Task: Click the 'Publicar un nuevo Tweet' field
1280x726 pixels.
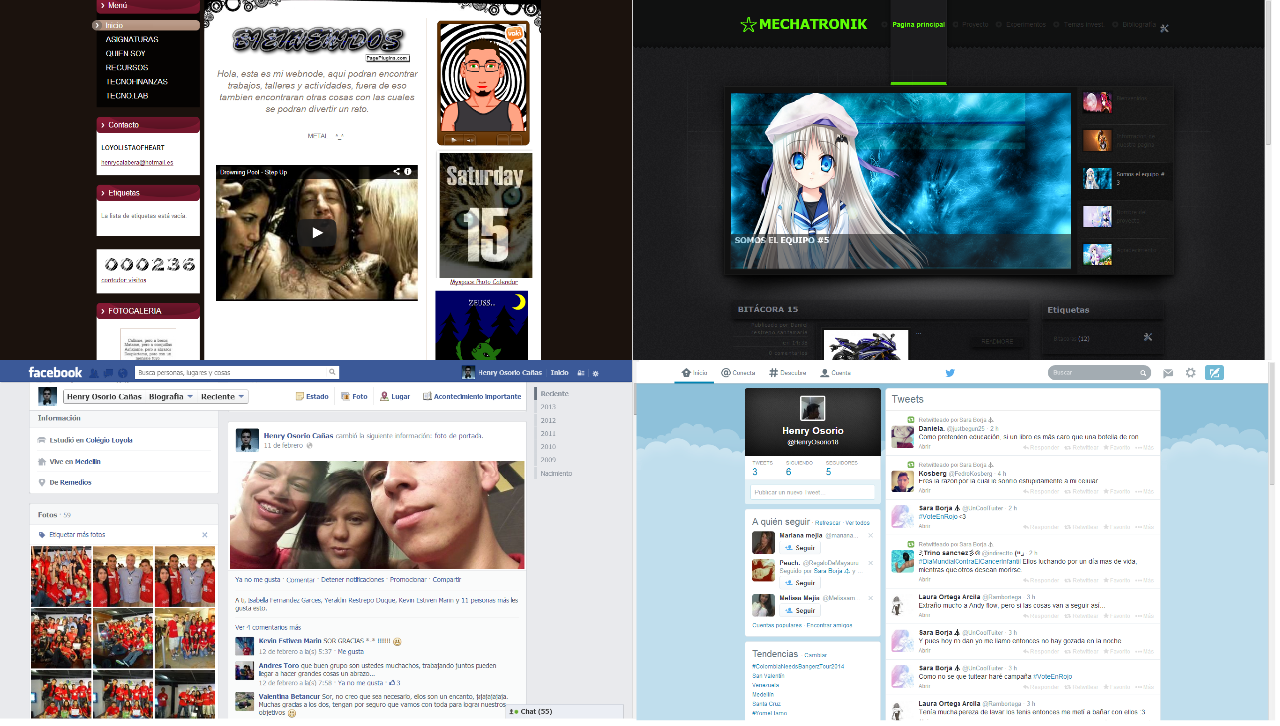Action: 812,492
